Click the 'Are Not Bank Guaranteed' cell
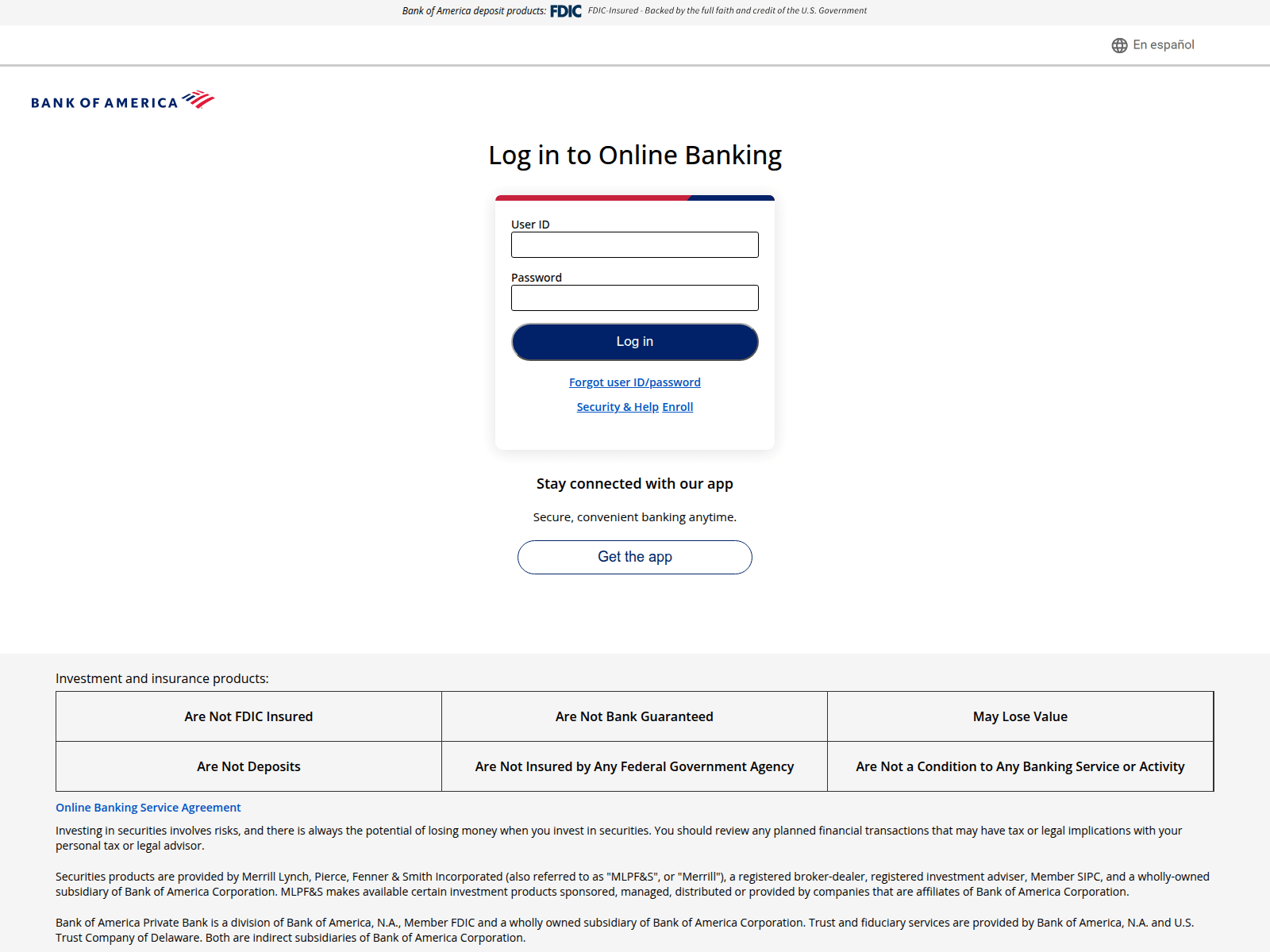The height and width of the screenshot is (952, 1270). pos(634,716)
